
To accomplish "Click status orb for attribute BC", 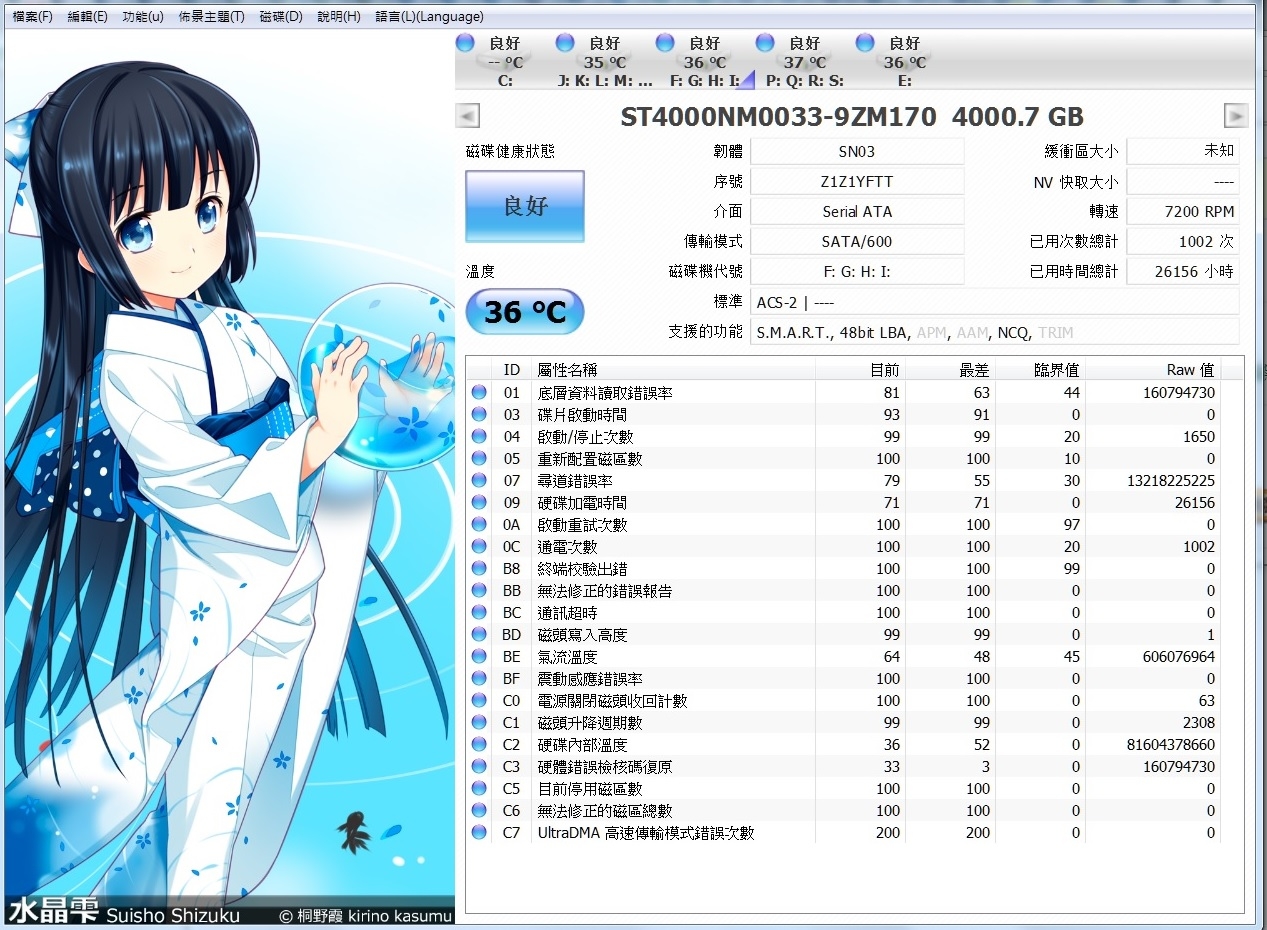I will coord(479,613).
